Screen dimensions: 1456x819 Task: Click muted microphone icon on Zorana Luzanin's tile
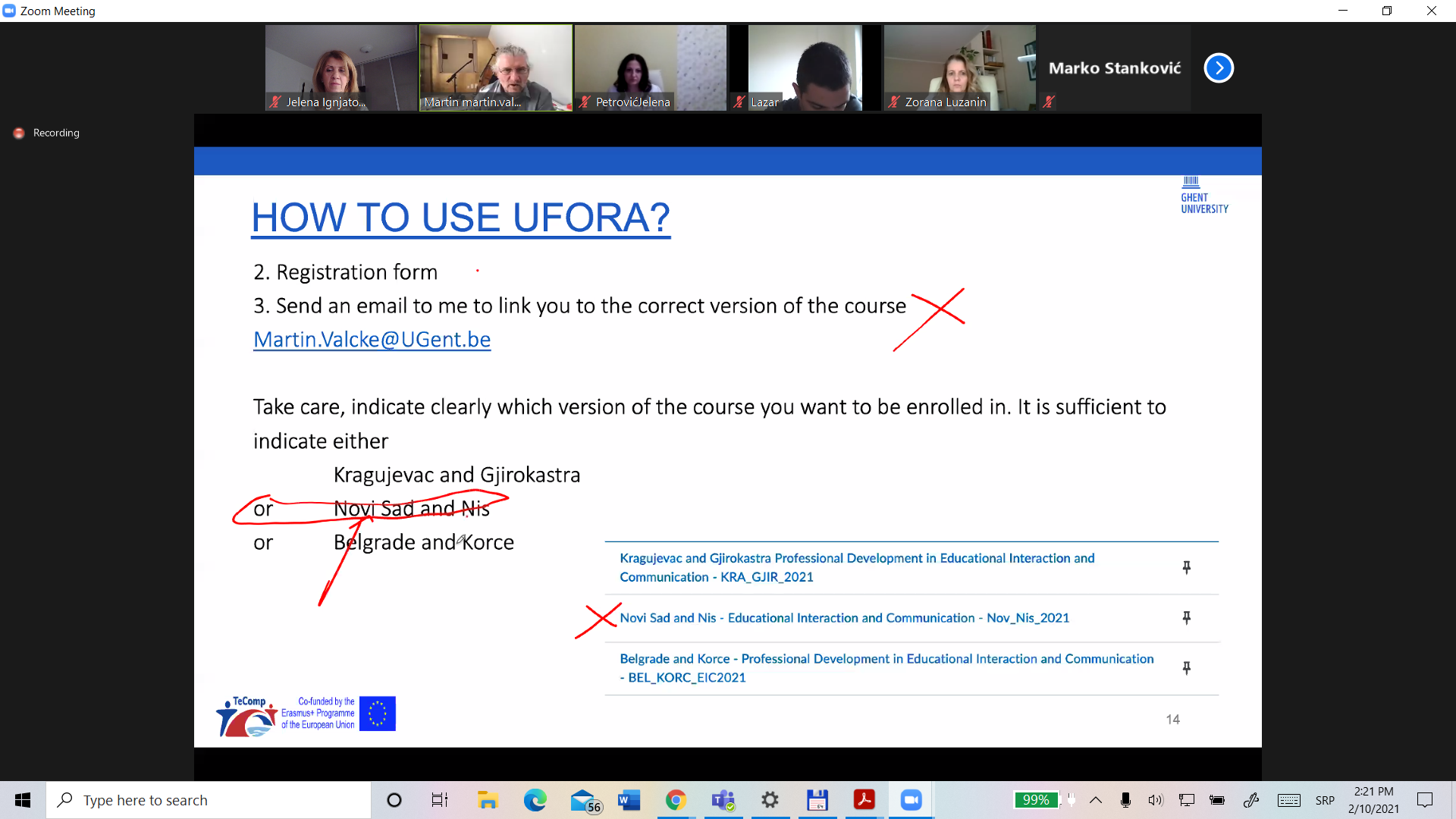click(894, 102)
